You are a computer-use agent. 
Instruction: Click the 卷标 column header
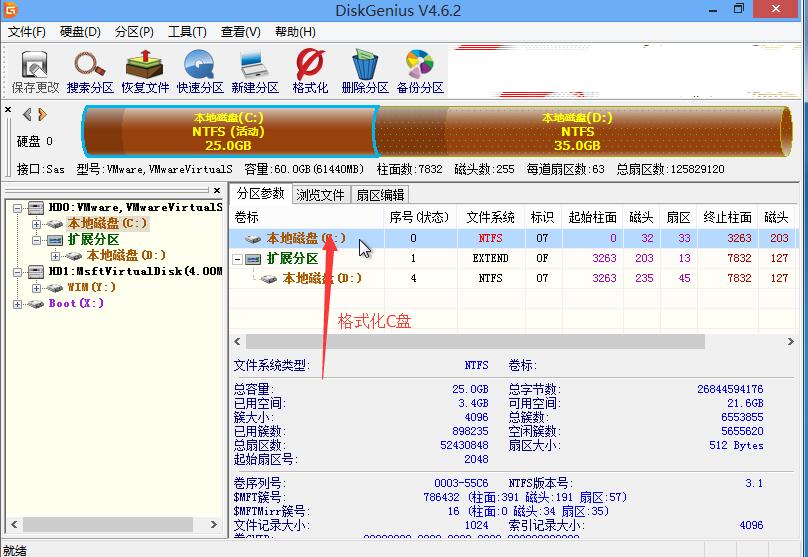(x=307, y=217)
